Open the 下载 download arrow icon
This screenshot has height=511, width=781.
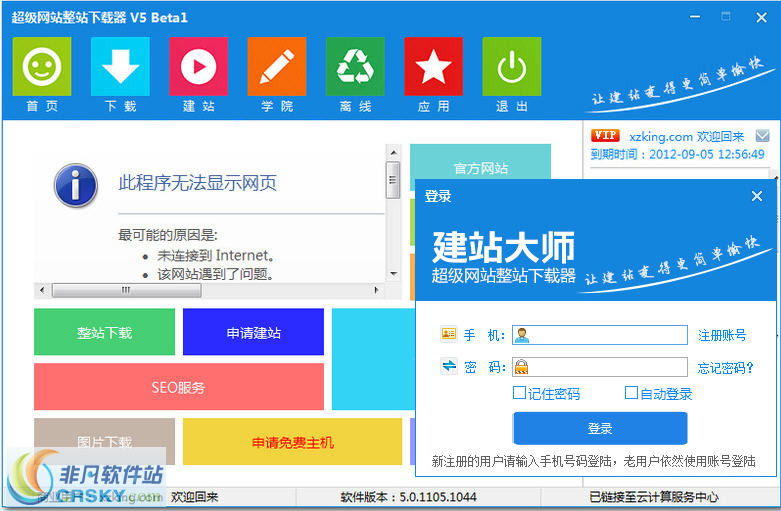[x=120, y=67]
